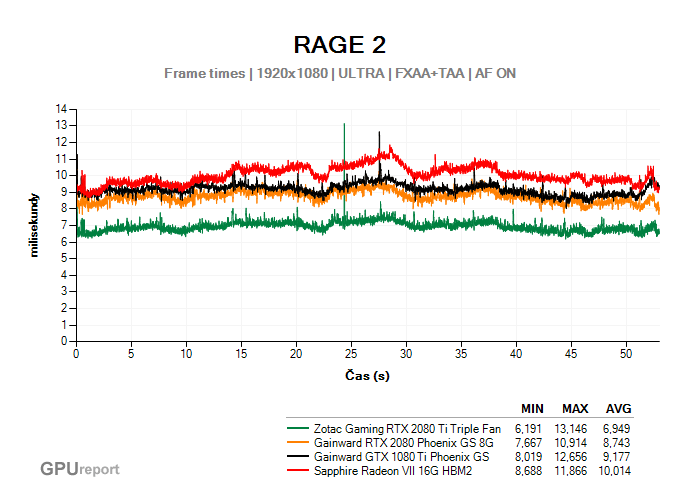
Task: Click the MIN value 7,667
Action: coord(528,443)
